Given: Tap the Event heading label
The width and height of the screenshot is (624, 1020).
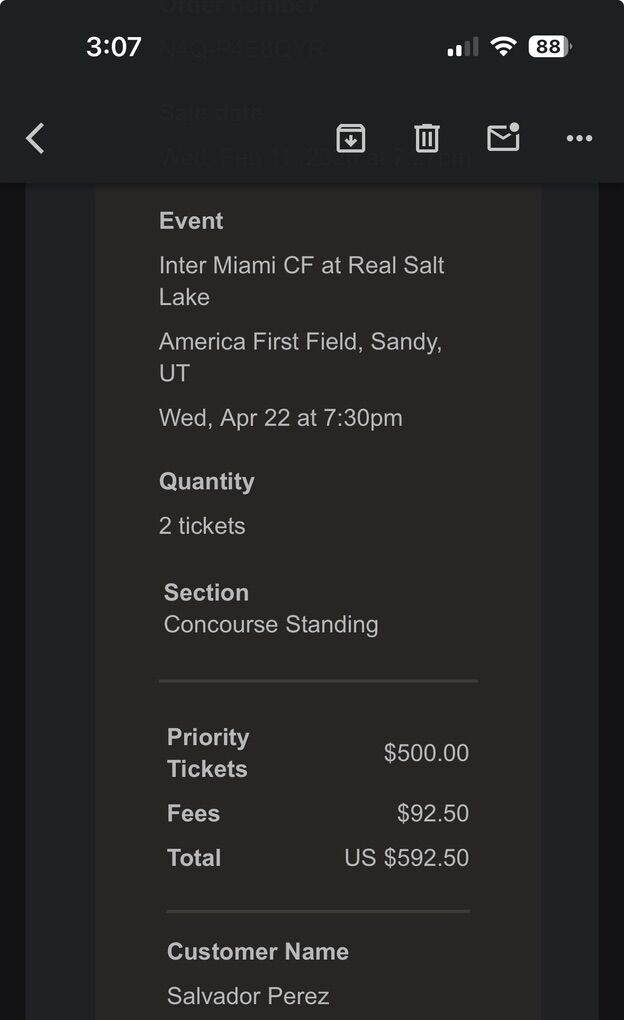Looking at the screenshot, I should click(191, 221).
